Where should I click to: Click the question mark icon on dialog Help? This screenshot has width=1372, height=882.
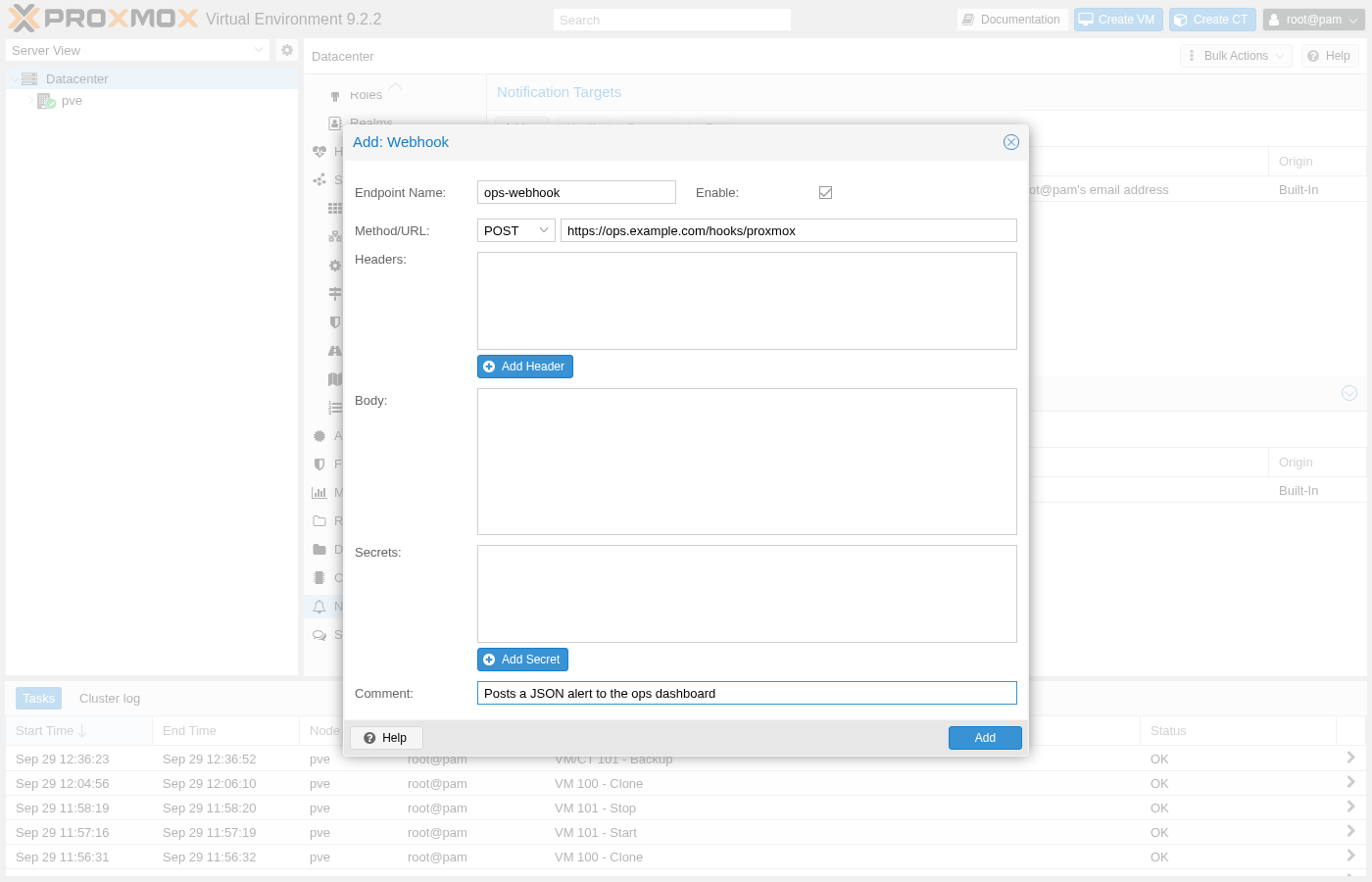[x=369, y=738]
